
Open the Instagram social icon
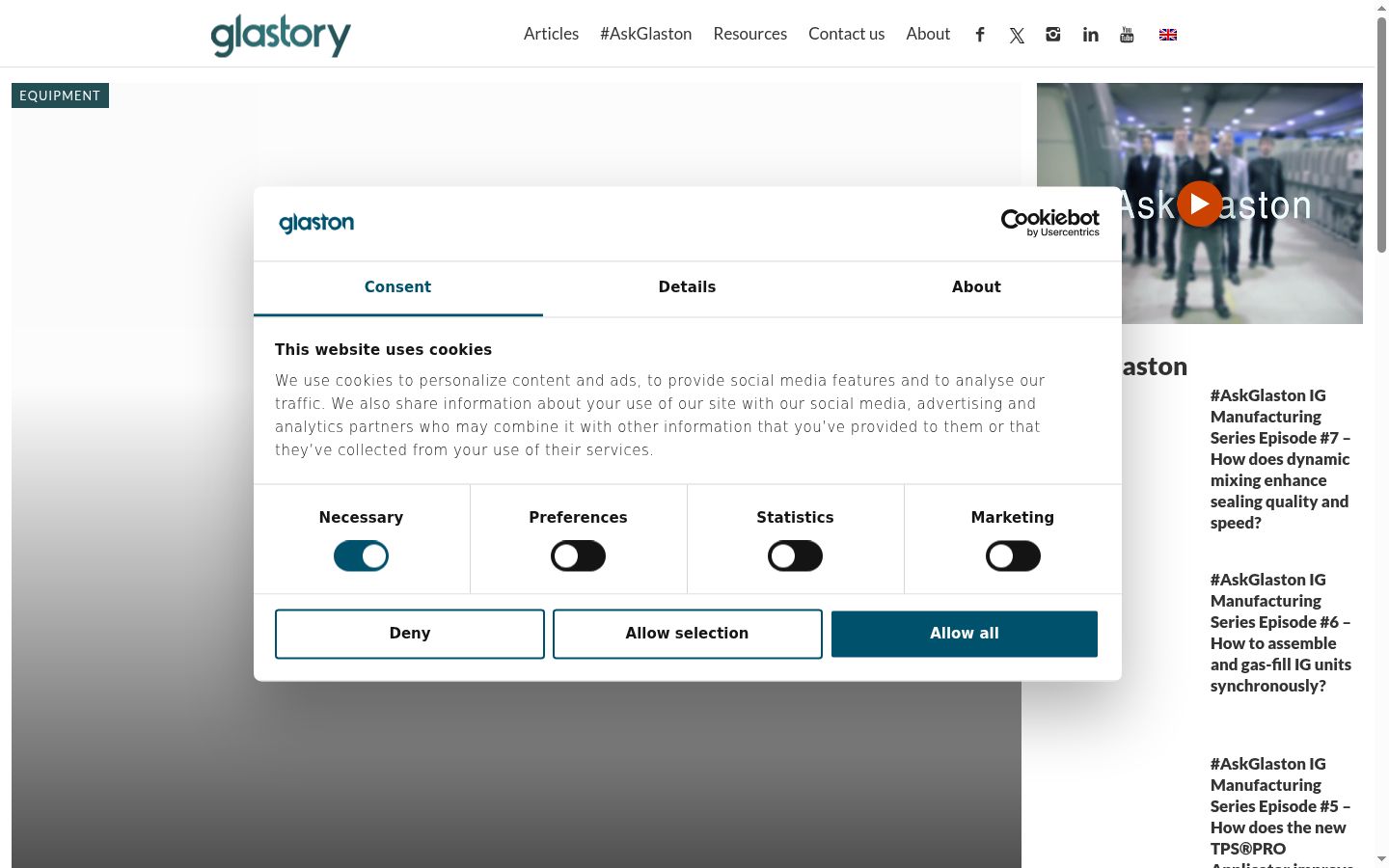[x=1053, y=35]
